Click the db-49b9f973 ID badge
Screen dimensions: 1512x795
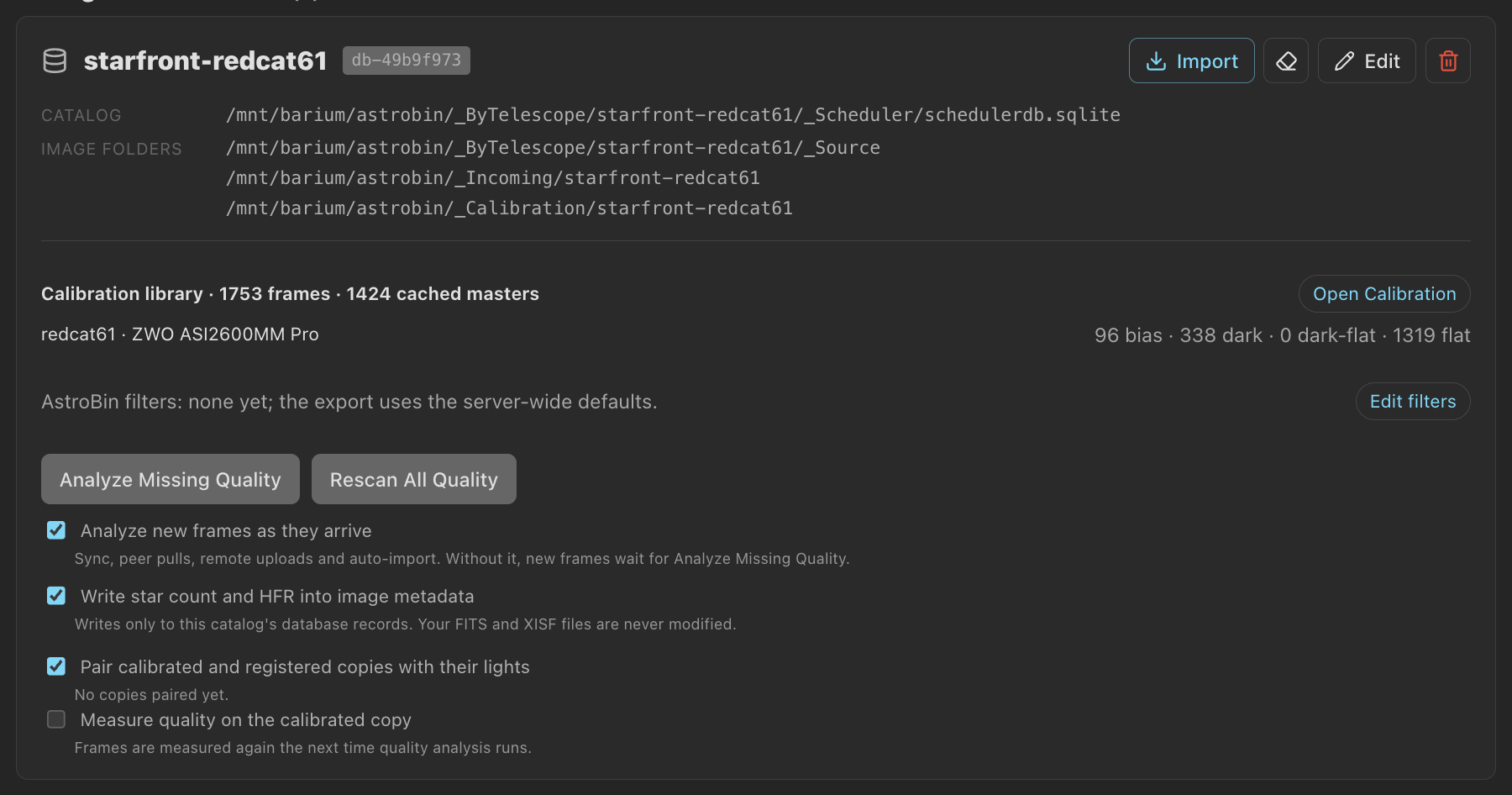click(x=407, y=61)
